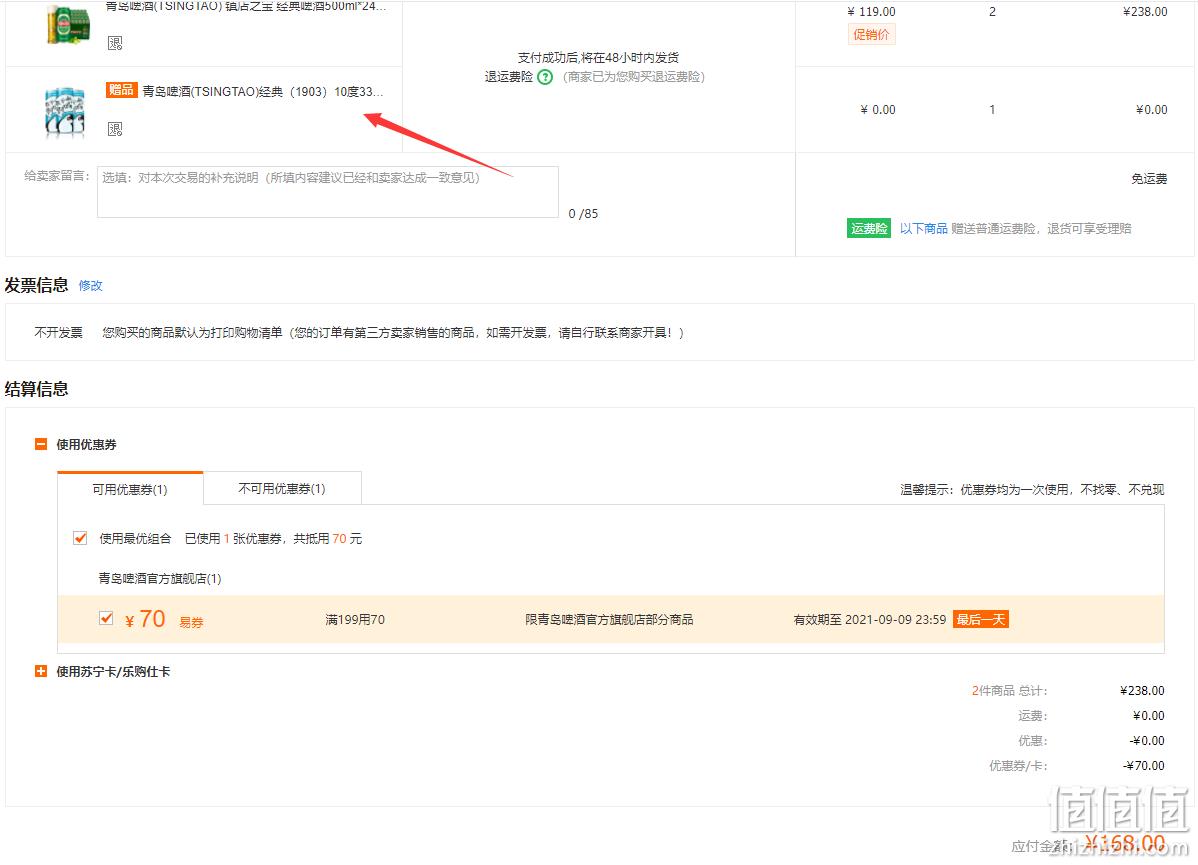Image resolution: width=1198 pixels, height=865 pixels.
Task: Click the help icon beside 退运费险
Action: [x=545, y=77]
